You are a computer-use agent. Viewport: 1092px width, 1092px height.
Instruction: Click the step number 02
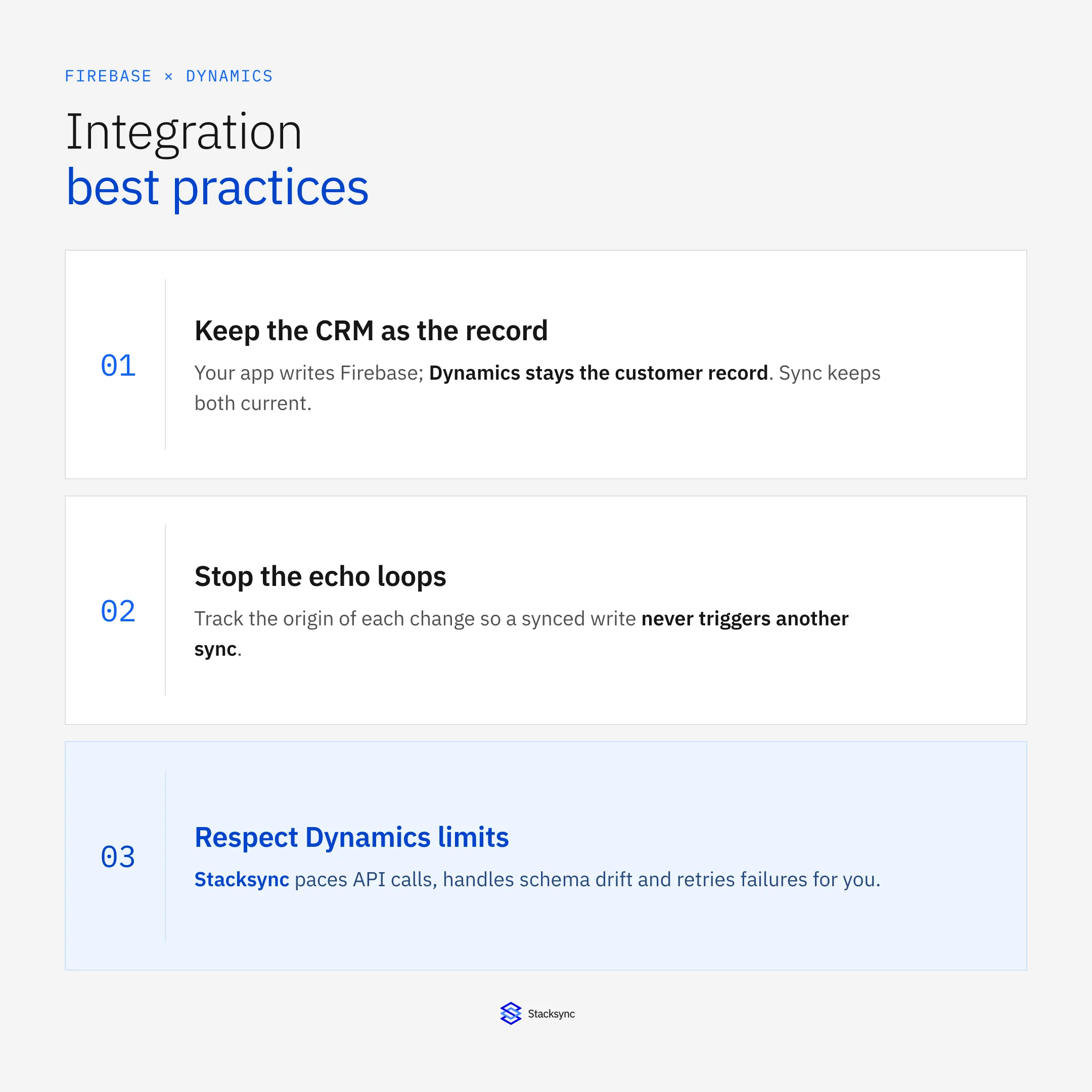[x=118, y=611]
